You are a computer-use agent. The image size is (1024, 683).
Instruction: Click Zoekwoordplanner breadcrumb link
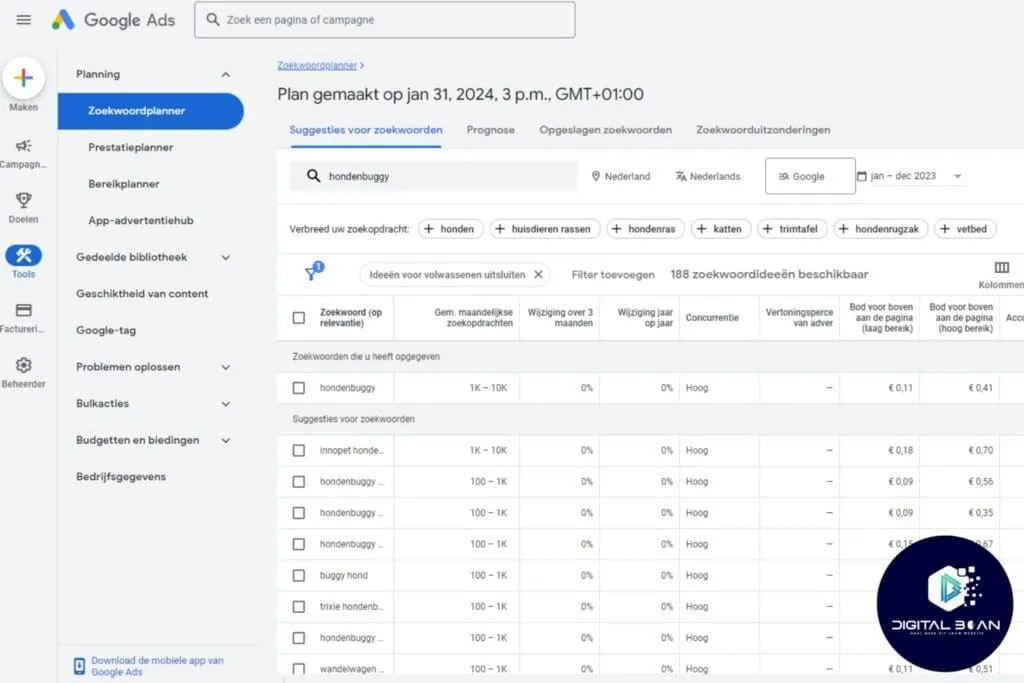pos(317,65)
